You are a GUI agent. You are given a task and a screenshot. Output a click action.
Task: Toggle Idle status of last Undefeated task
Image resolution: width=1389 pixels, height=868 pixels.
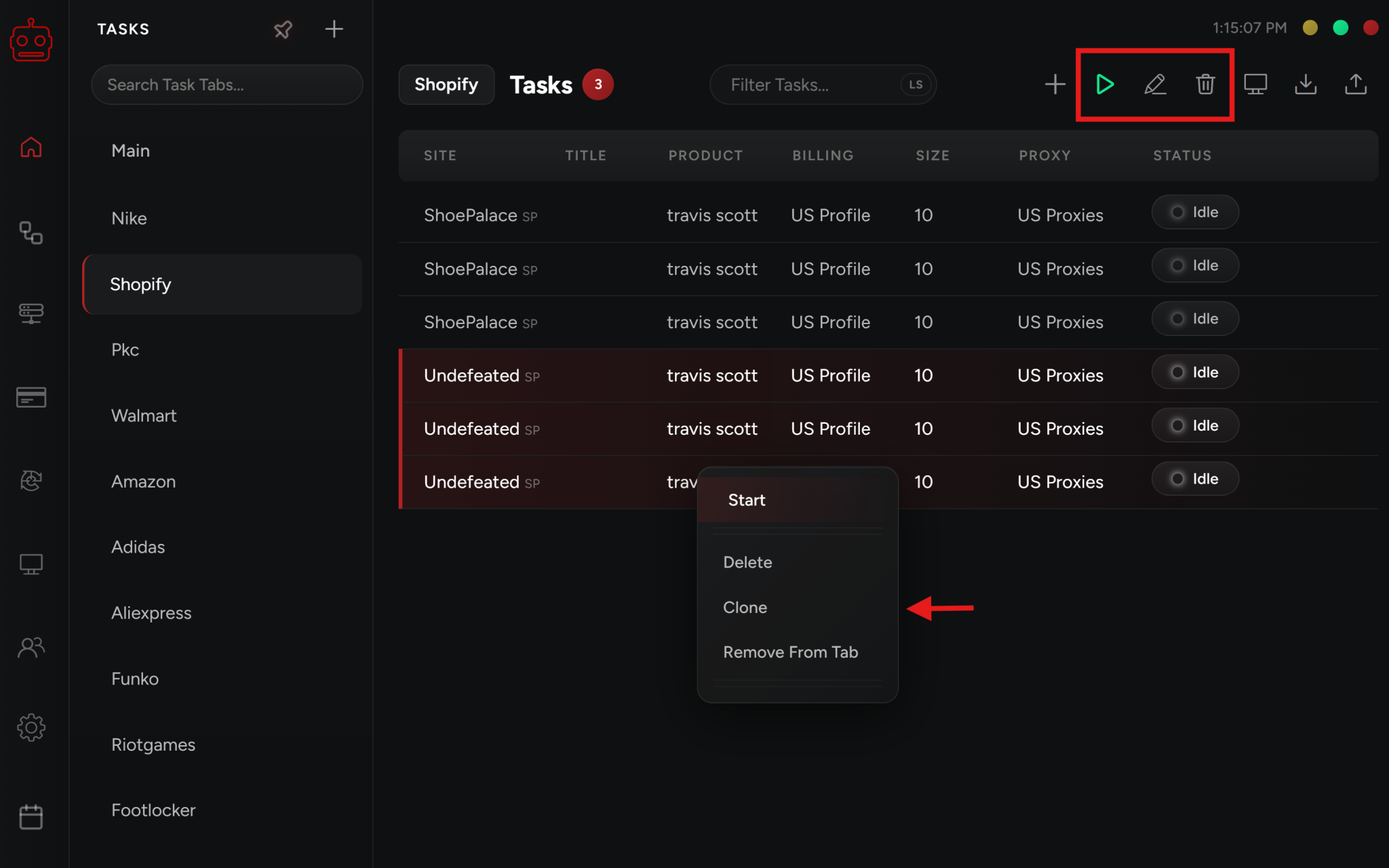tap(1195, 479)
